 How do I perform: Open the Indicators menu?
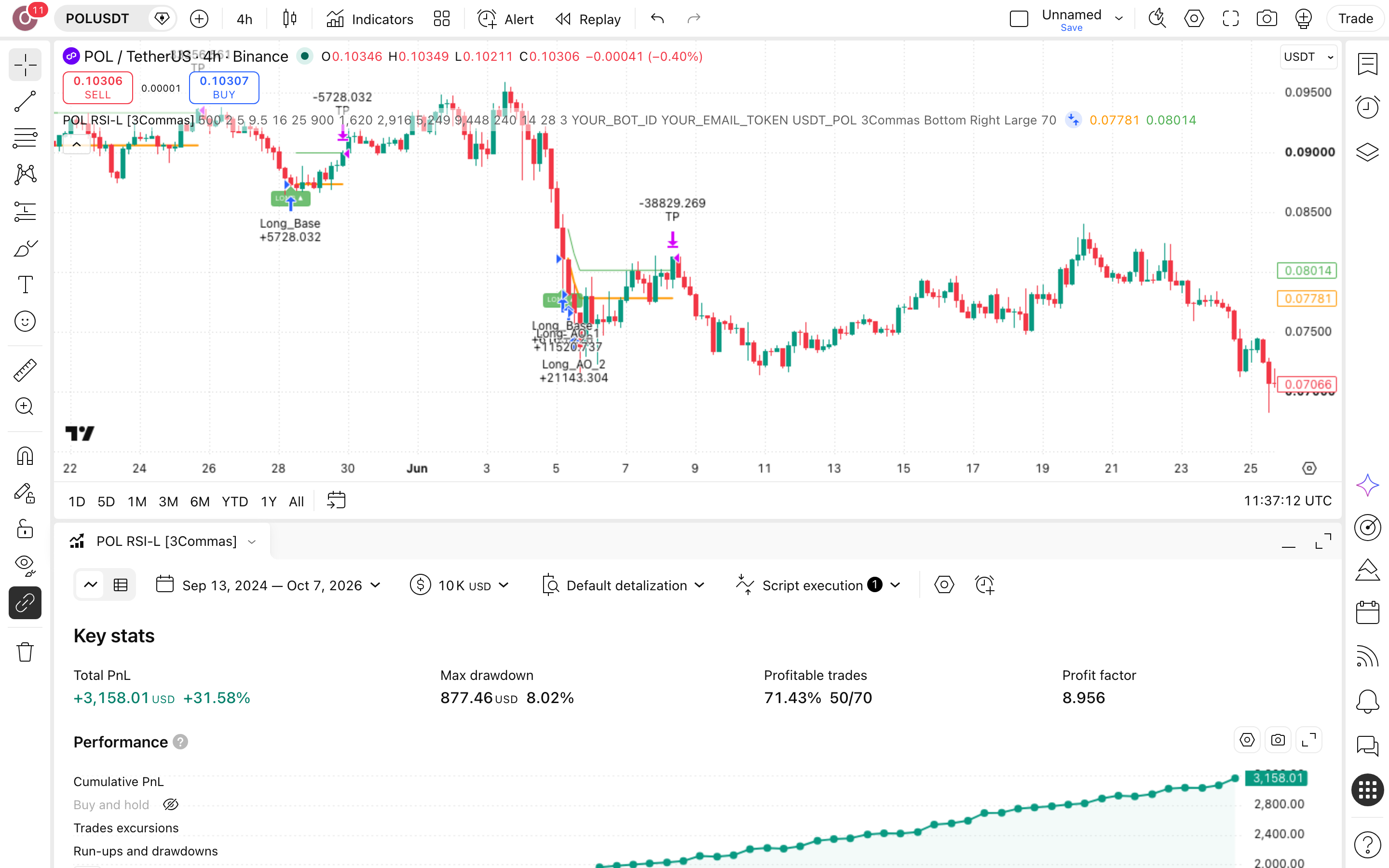[369, 19]
